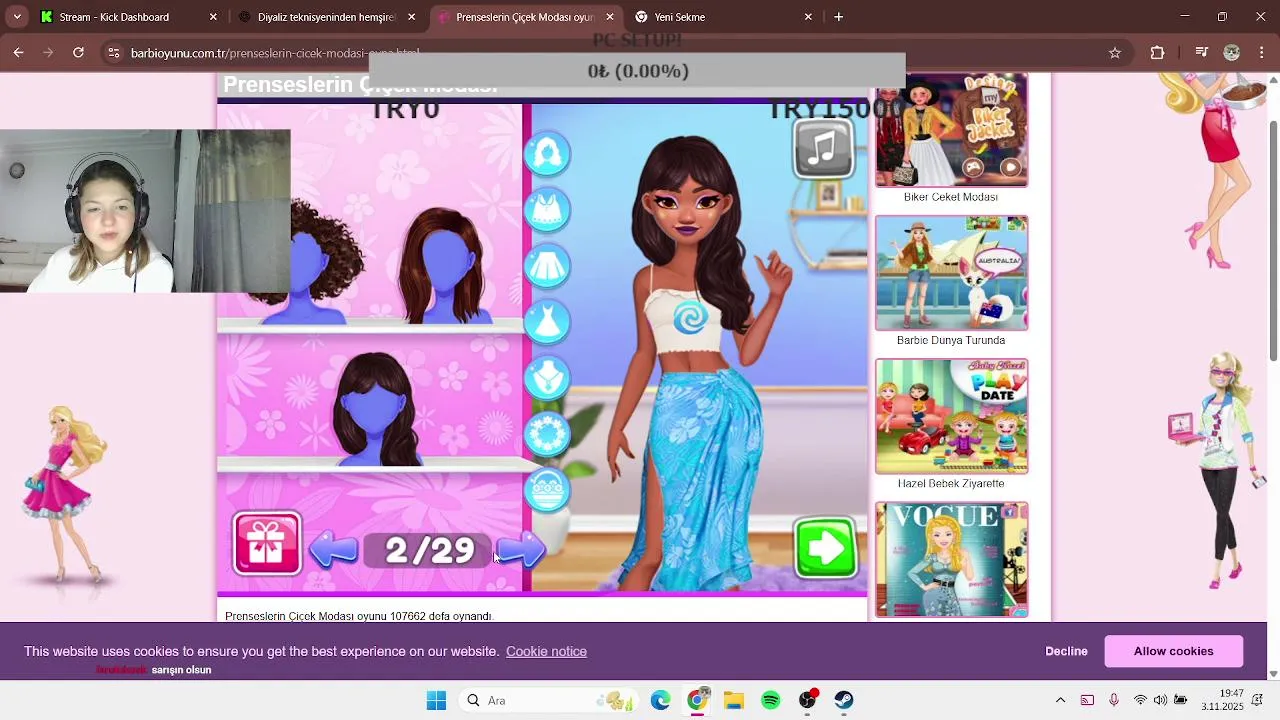
Task: Select the handbag category icon
Action: pyautogui.click(x=547, y=490)
